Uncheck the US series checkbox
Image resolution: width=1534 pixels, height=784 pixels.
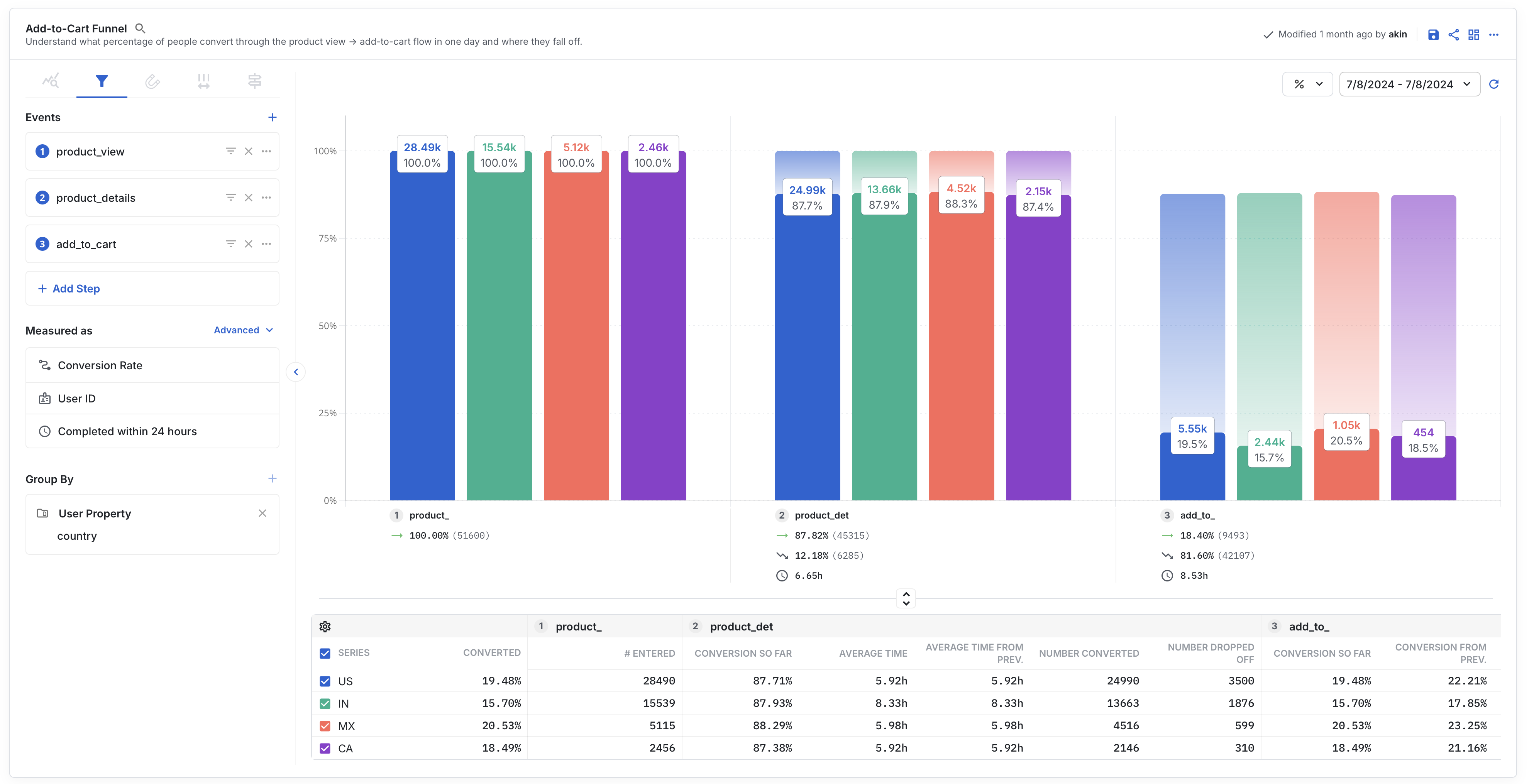325,681
